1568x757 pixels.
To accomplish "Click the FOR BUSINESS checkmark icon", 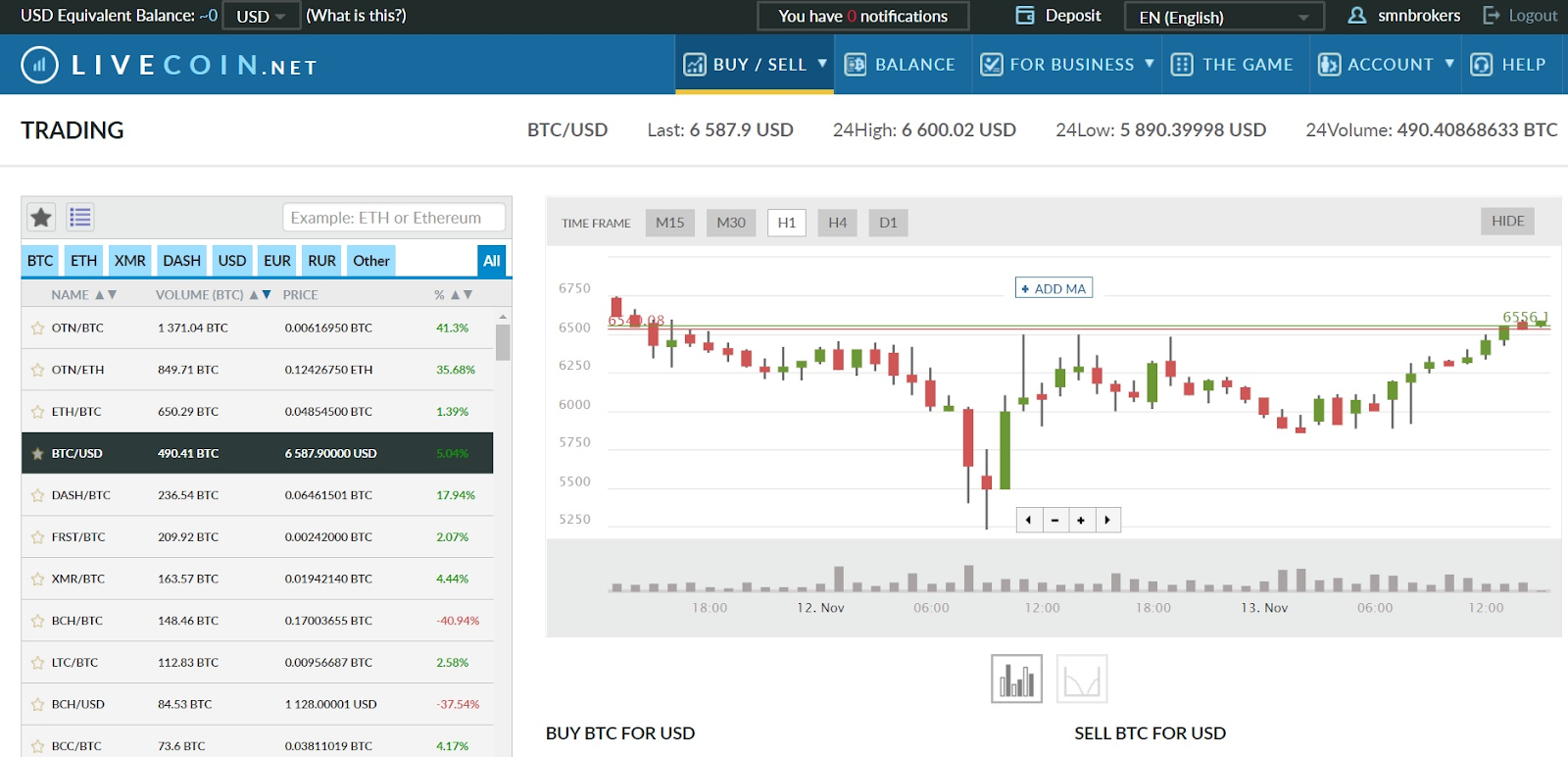I will [x=992, y=65].
